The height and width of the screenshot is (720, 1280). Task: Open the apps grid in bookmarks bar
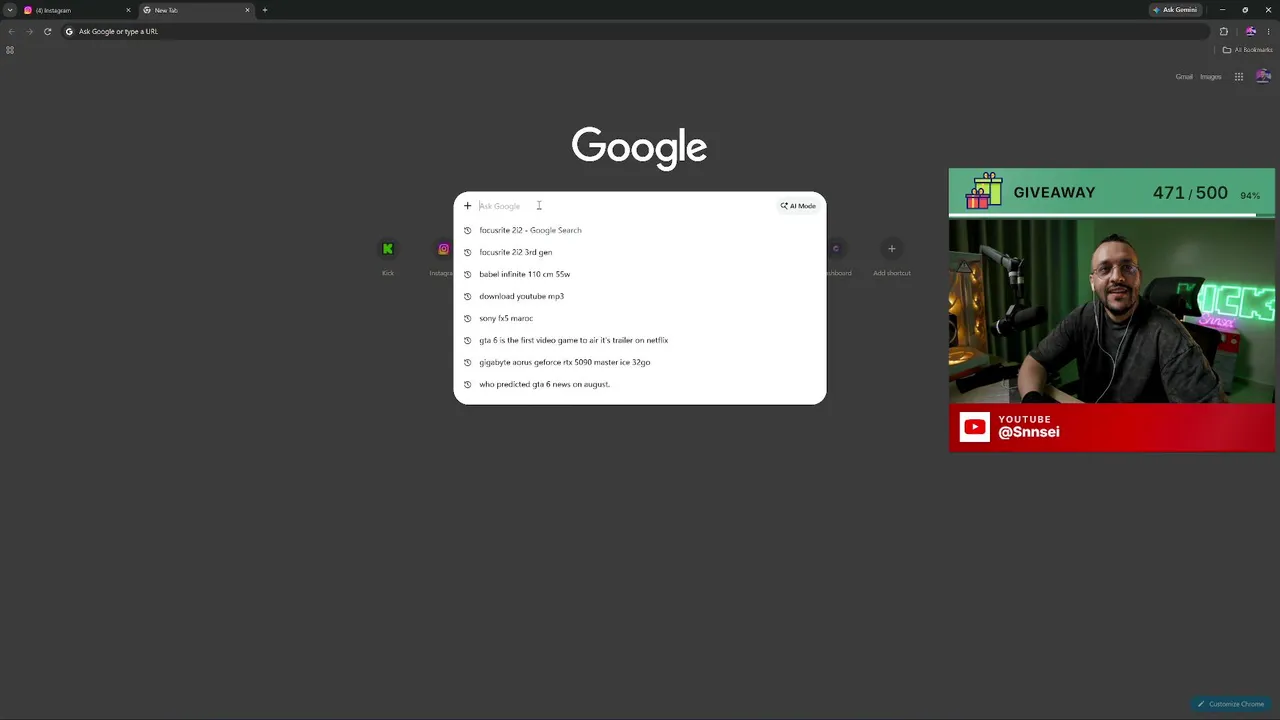pos(10,50)
